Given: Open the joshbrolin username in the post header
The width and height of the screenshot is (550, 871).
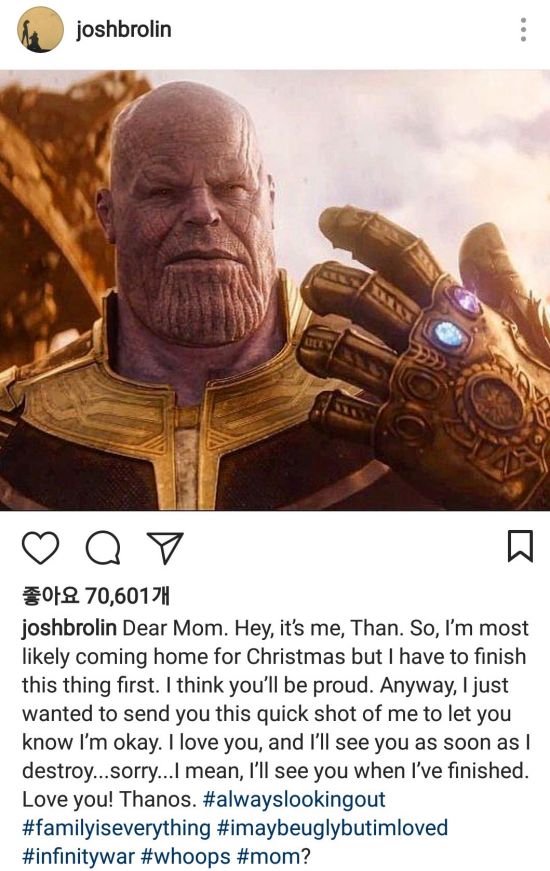Looking at the screenshot, I should (x=123, y=29).
